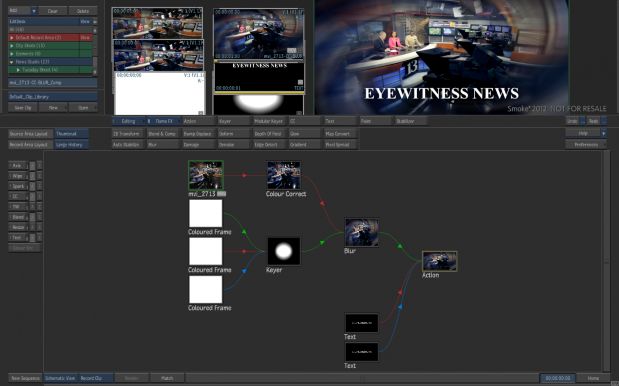
Task: Choose the 2D Transform effect
Action: (x=128, y=134)
